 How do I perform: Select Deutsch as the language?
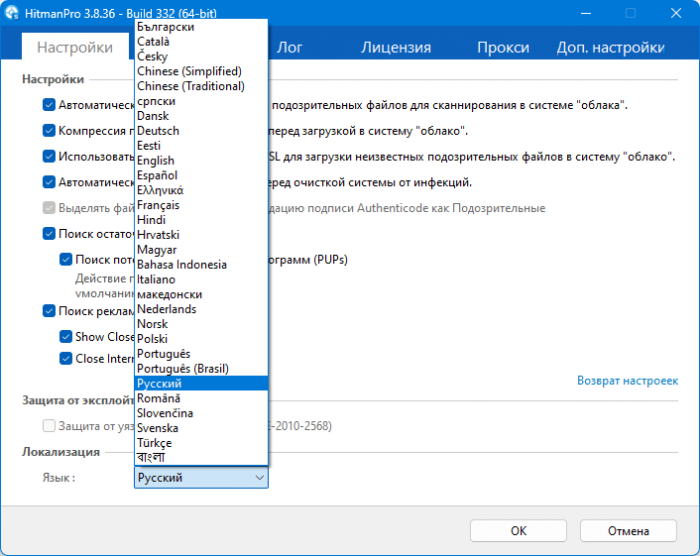click(201, 131)
